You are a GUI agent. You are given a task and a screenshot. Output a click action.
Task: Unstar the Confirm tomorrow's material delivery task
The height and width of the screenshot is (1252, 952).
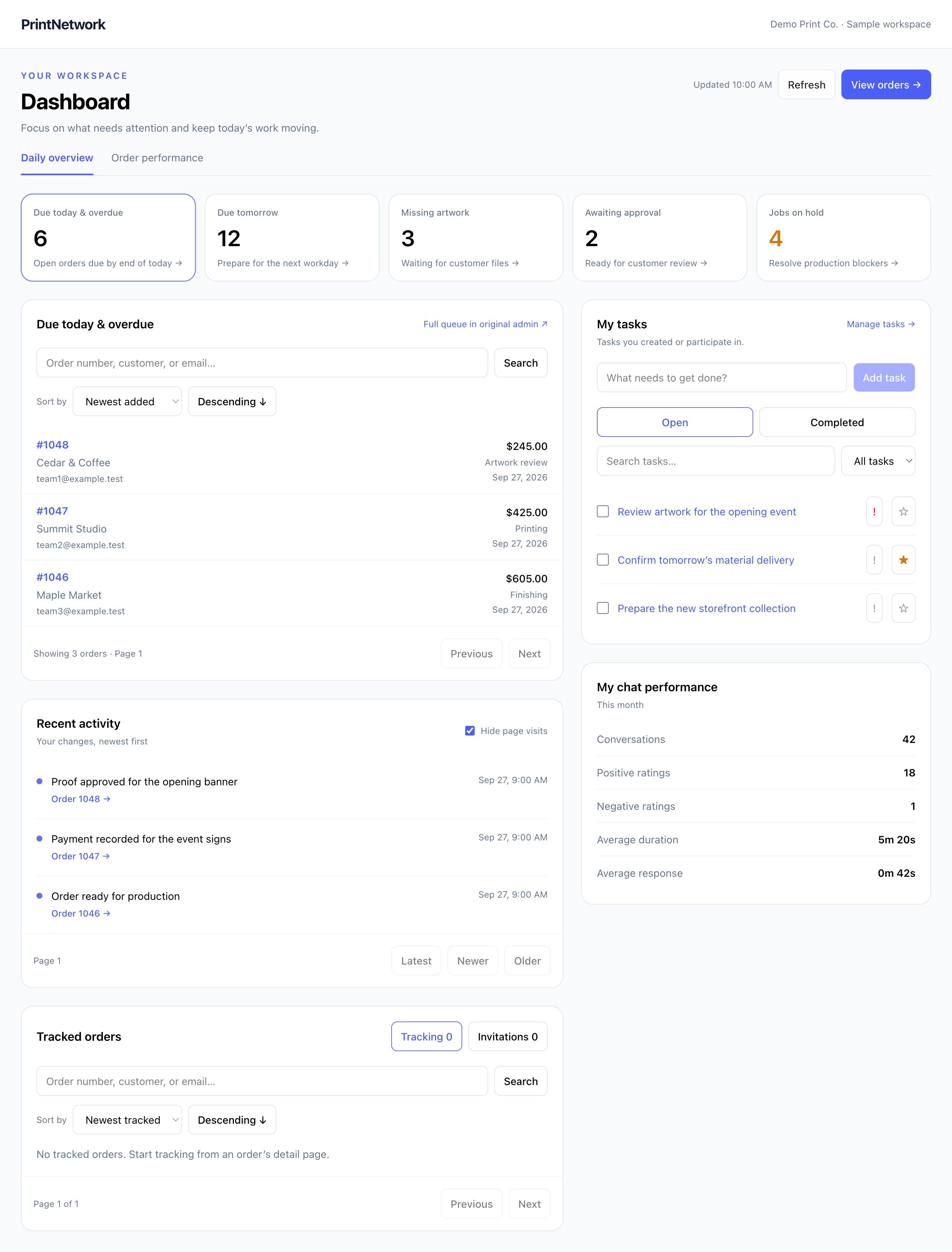coord(903,560)
